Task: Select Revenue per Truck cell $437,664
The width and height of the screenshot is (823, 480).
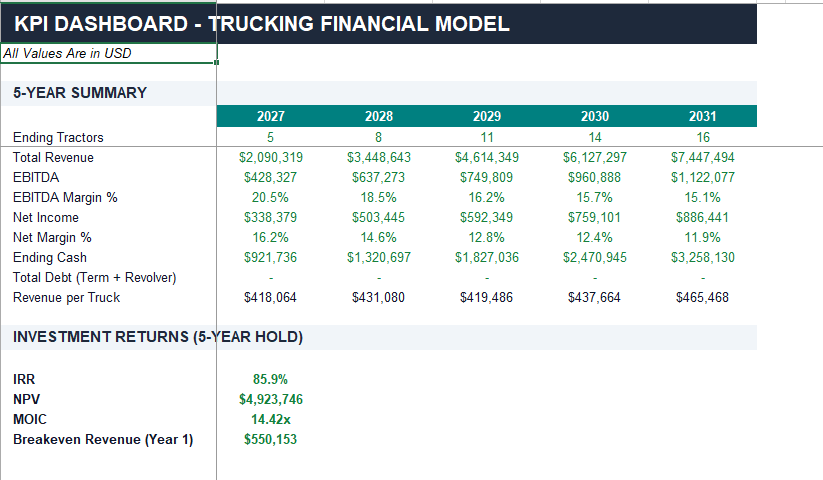Action: [x=595, y=297]
